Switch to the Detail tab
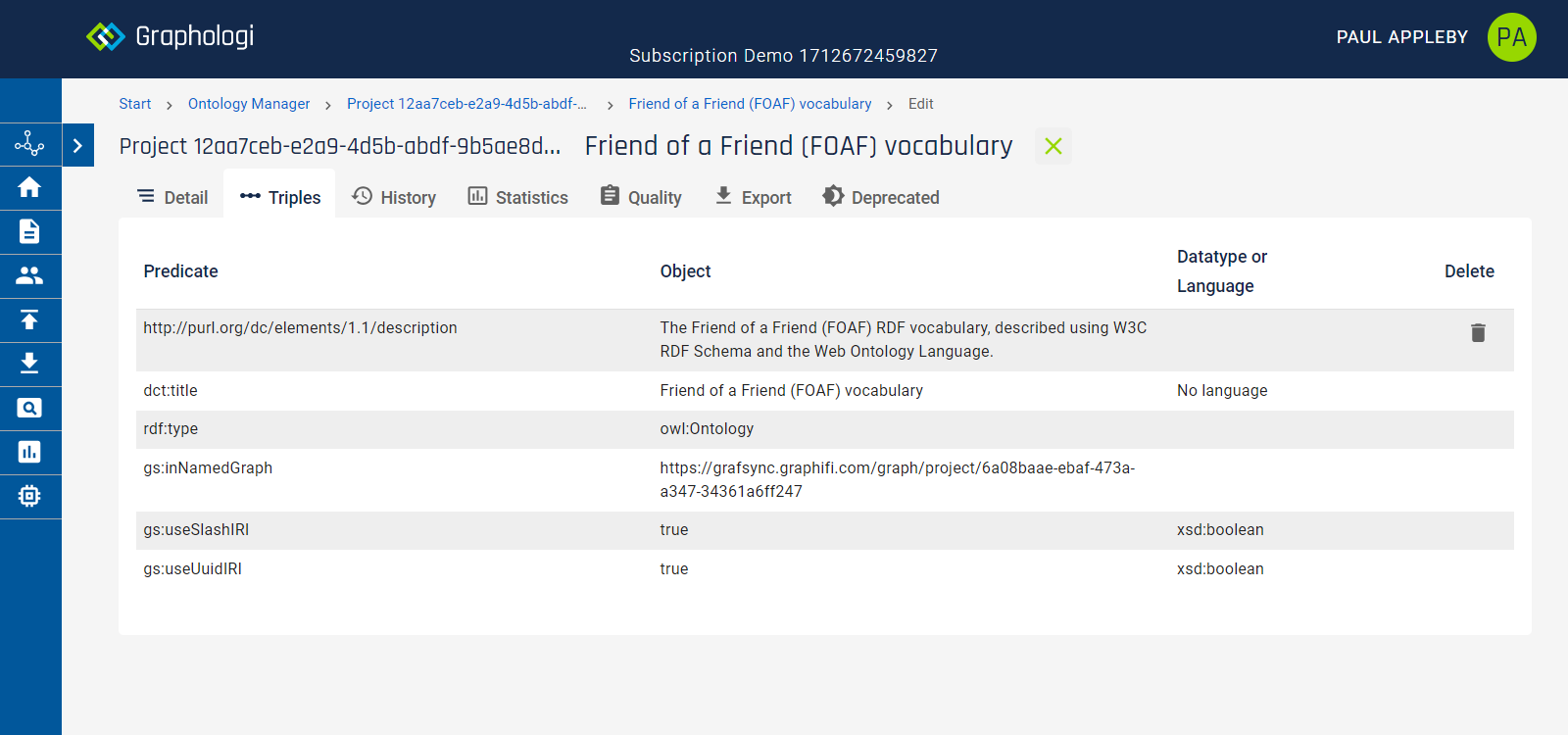Viewport: 1568px width, 735px height. tap(172, 197)
